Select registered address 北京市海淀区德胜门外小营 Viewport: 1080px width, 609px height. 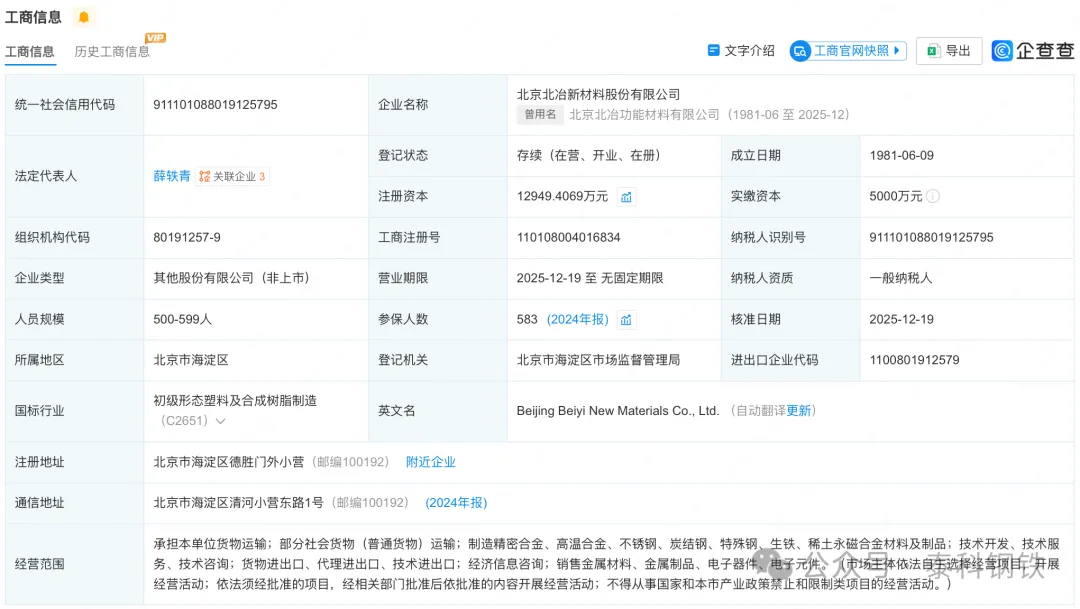(229, 462)
